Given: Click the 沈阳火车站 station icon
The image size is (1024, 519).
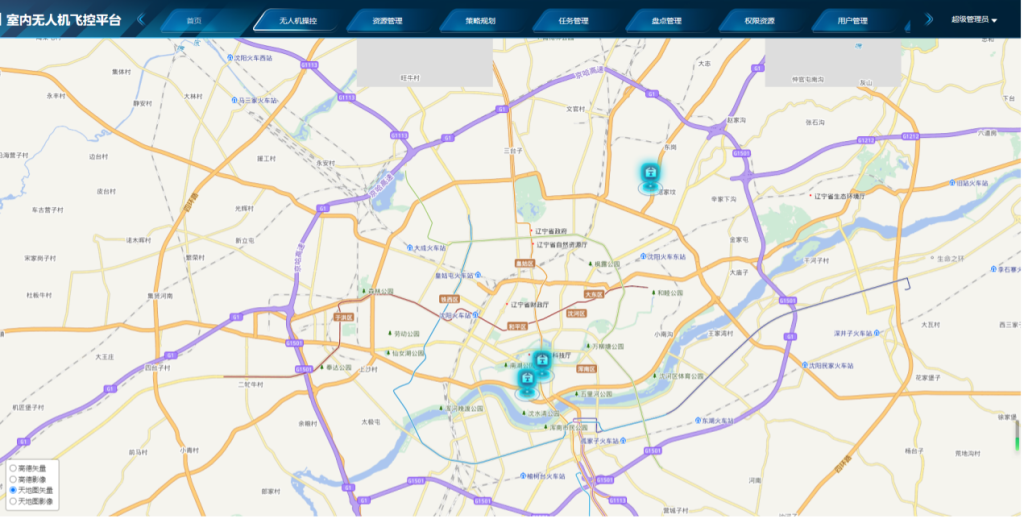Looking at the screenshot, I should pyautogui.click(x=476, y=315).
